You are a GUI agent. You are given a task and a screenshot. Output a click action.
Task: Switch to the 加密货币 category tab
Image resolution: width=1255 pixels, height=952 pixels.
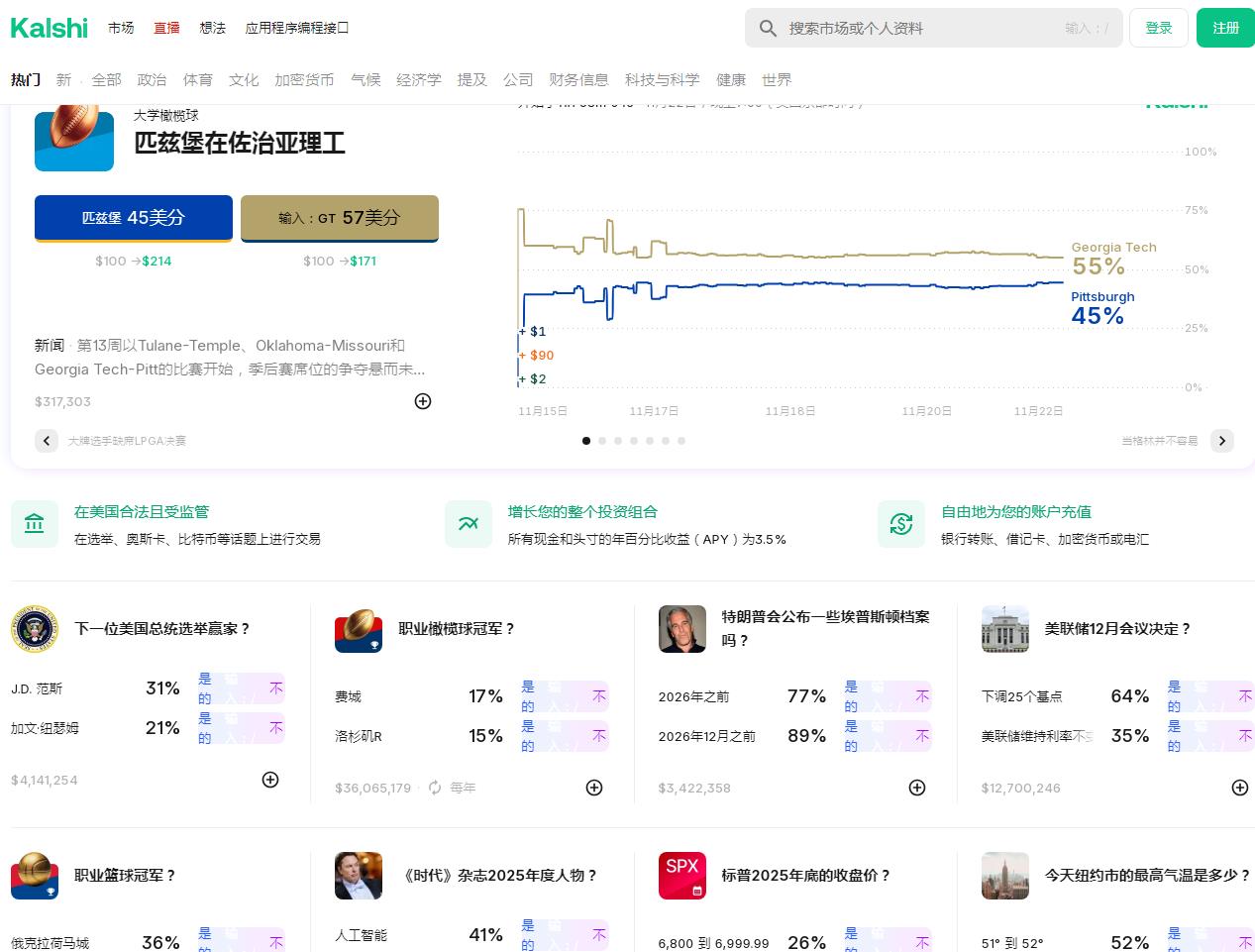304,79
